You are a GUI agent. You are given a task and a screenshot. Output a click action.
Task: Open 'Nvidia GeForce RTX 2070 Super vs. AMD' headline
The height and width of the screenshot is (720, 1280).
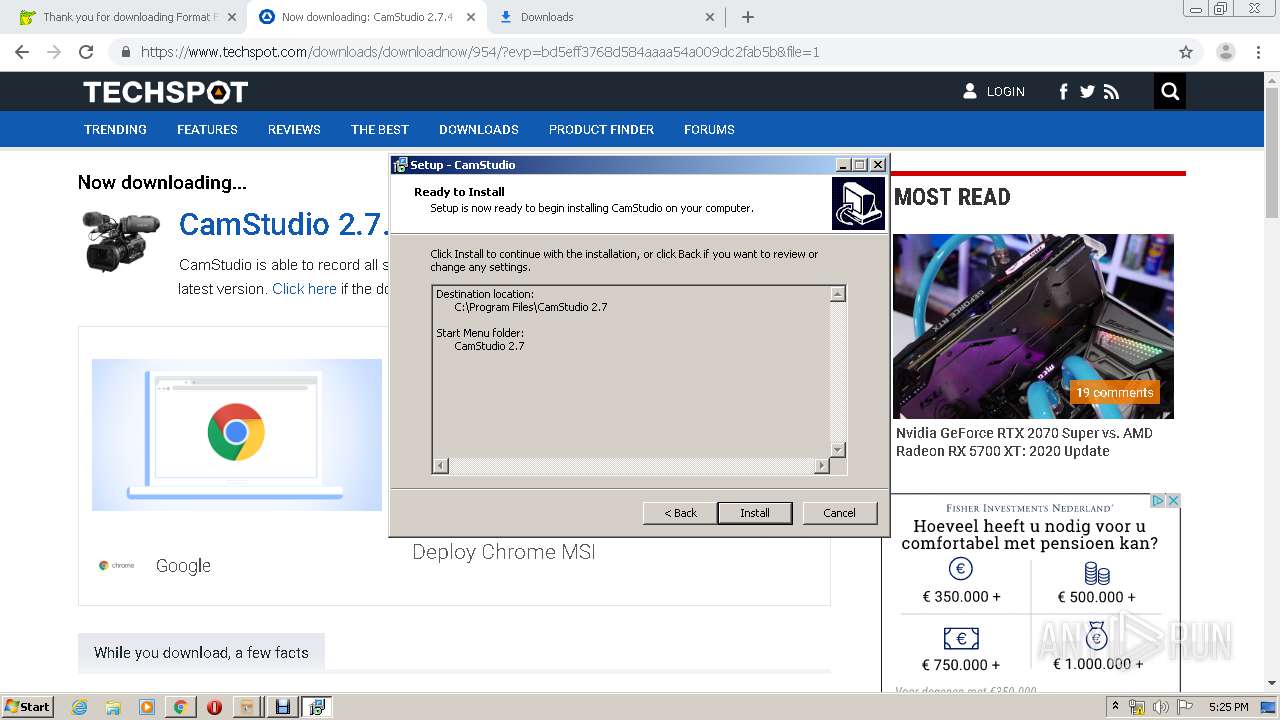click(x=1024, y=442)
